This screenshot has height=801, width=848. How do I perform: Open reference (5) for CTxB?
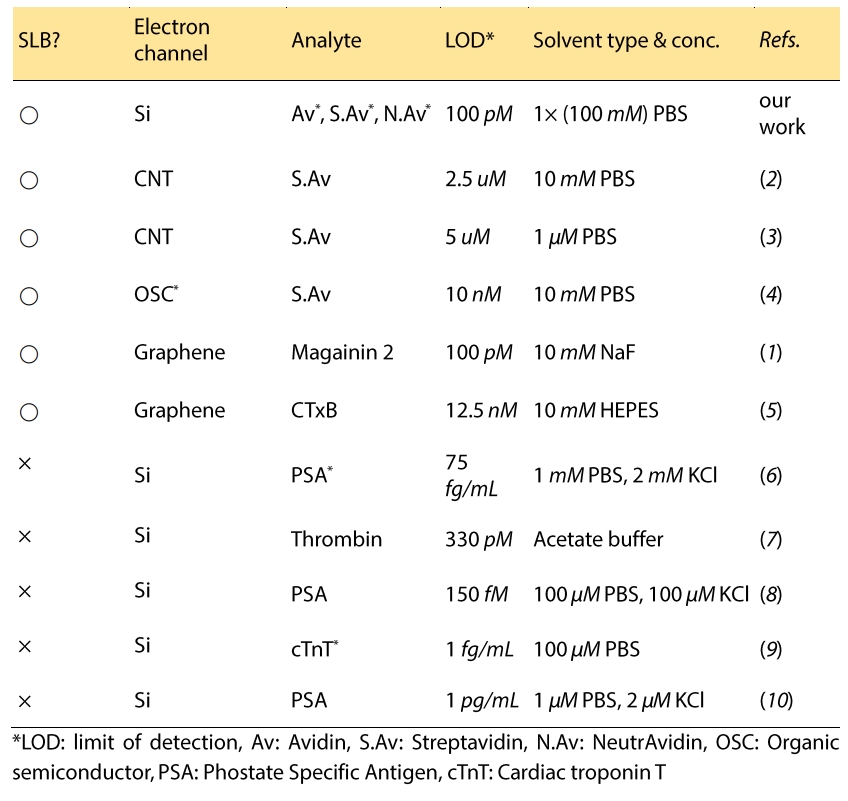[770, 411]
